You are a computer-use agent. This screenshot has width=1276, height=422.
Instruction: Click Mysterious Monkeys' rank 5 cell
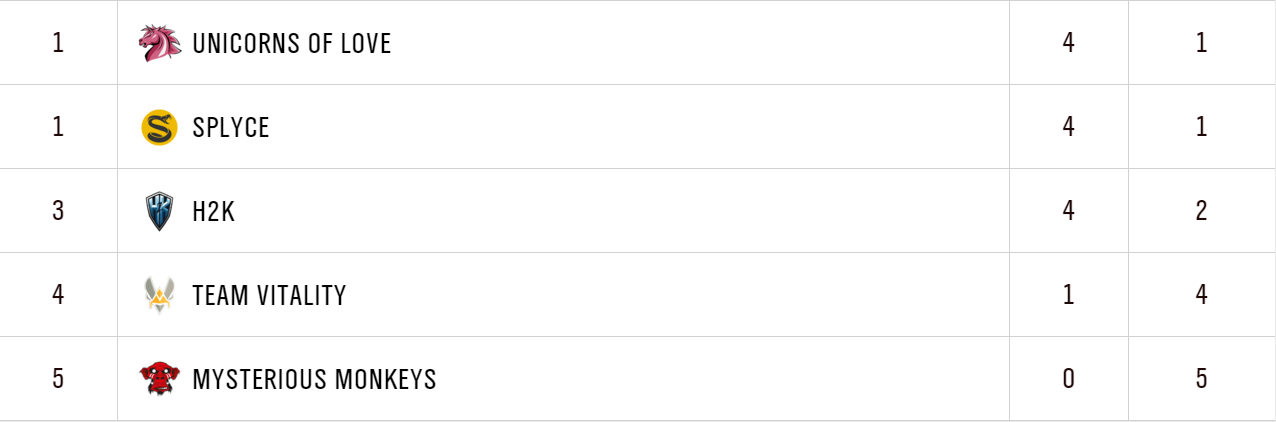tap(58, 380)
